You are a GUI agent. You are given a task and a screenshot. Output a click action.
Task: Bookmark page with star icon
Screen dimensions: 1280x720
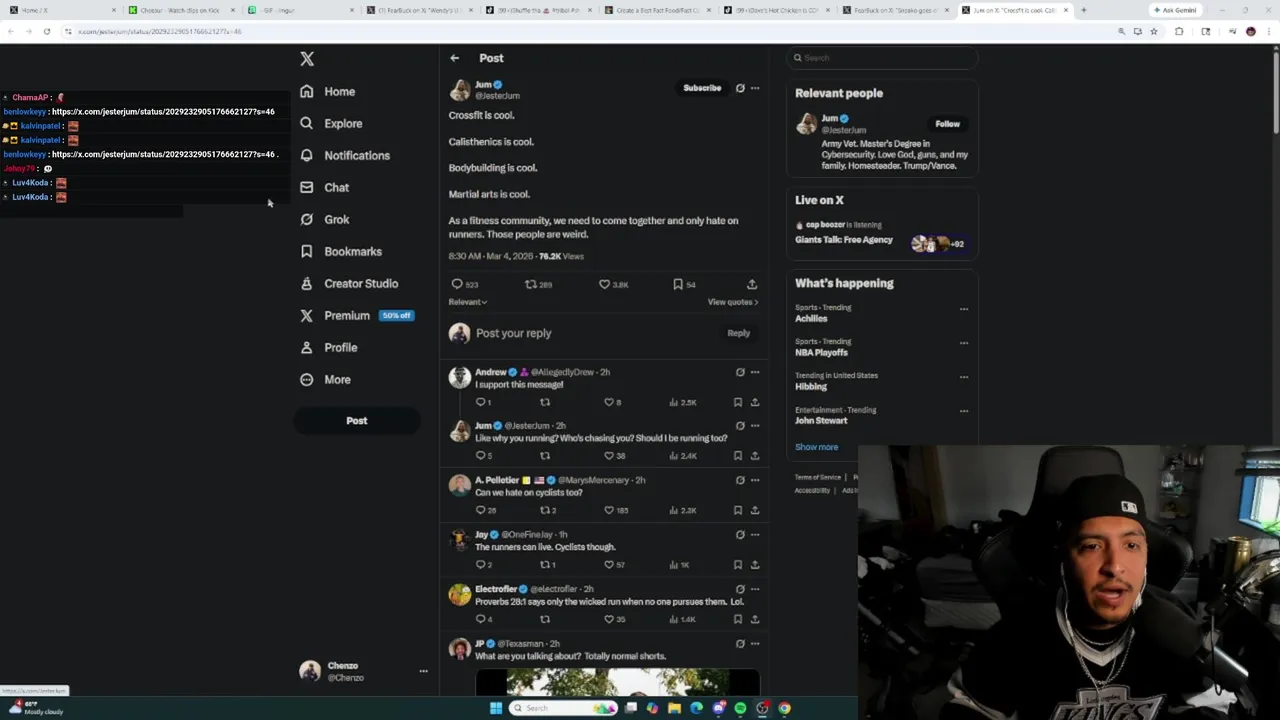pos(1153,31)
